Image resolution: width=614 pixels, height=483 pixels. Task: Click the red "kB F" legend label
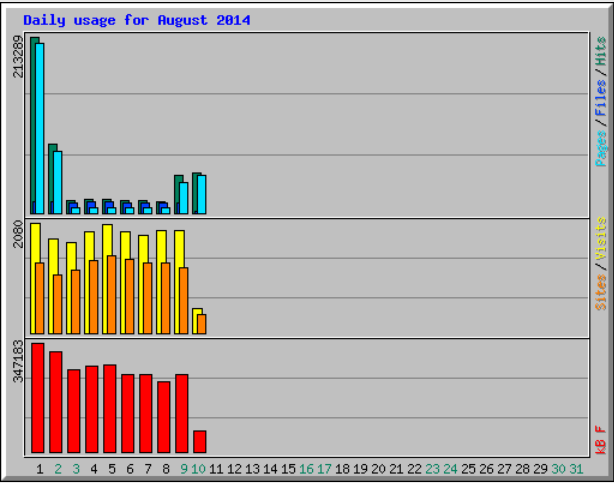(x=601, y=438)
